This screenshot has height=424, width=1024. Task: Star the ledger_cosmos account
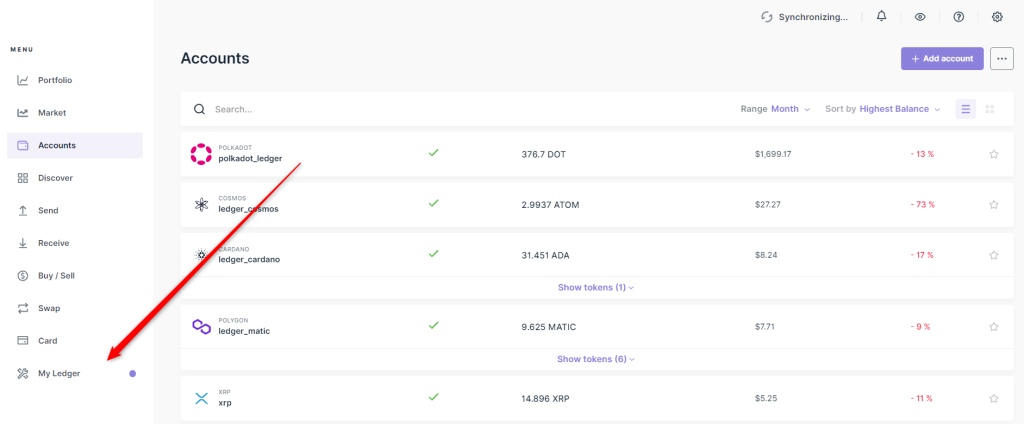993,204
